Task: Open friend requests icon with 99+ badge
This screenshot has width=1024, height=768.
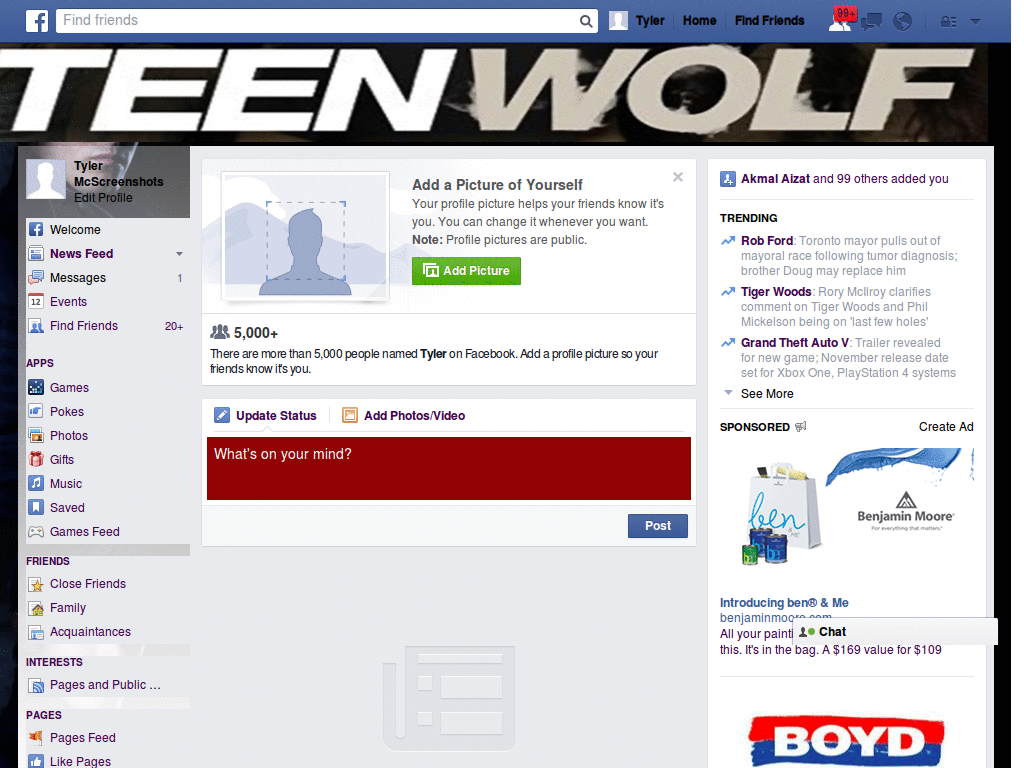Action: (841, 20)
